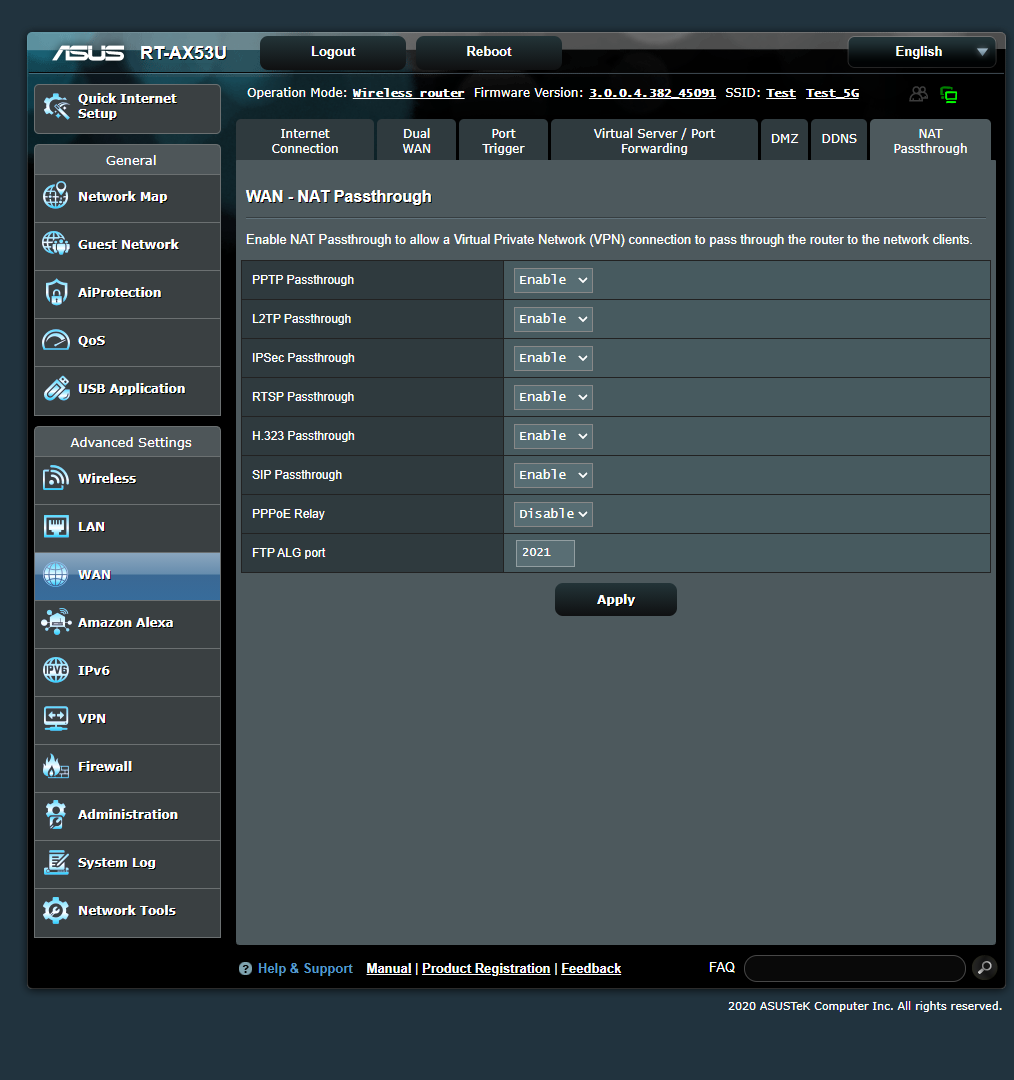Click the Test_5G SSID link
Viewport: 1014px width, 1080px height.
coord(832,93)
